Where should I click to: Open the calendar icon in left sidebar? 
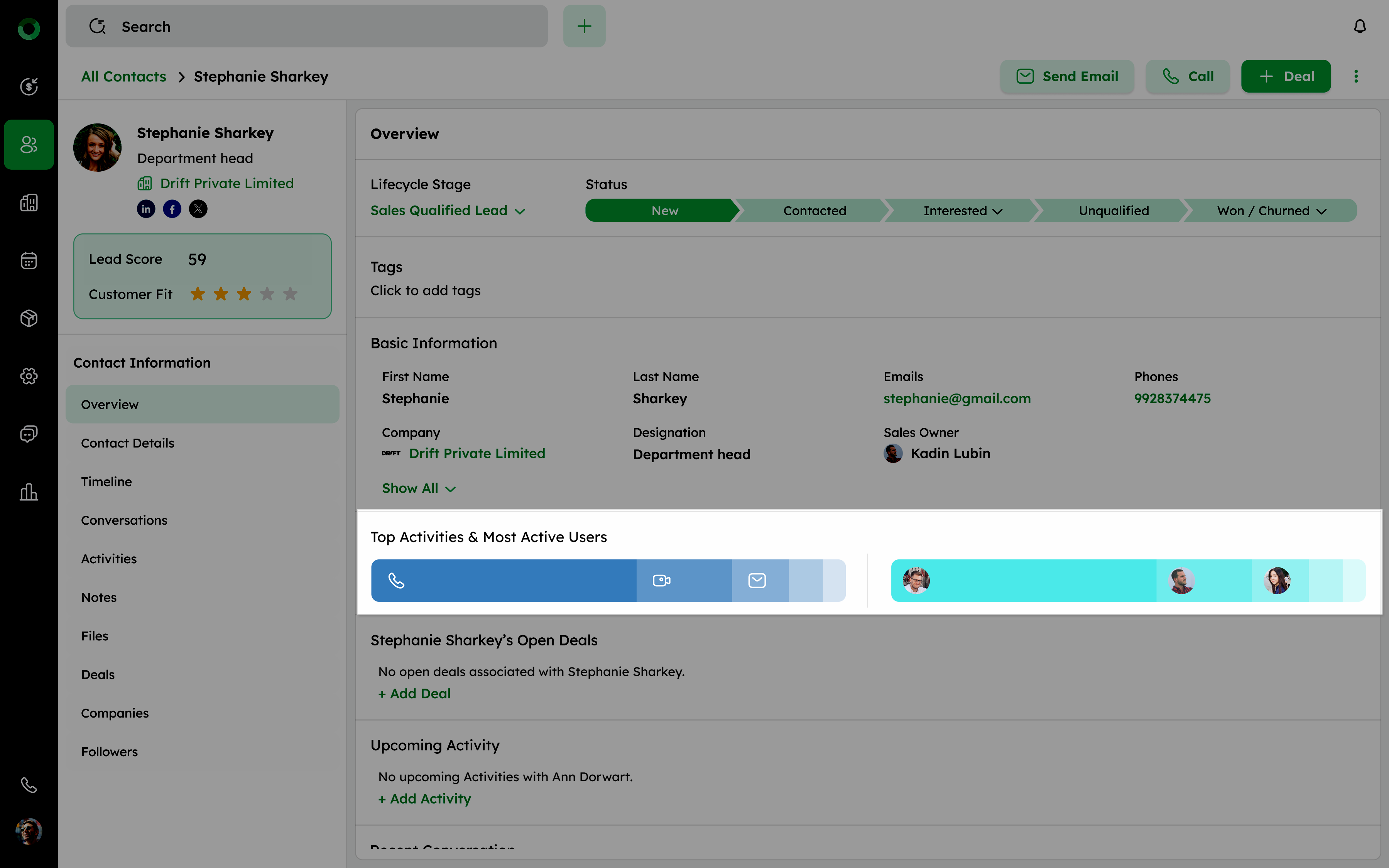point(29,261)
